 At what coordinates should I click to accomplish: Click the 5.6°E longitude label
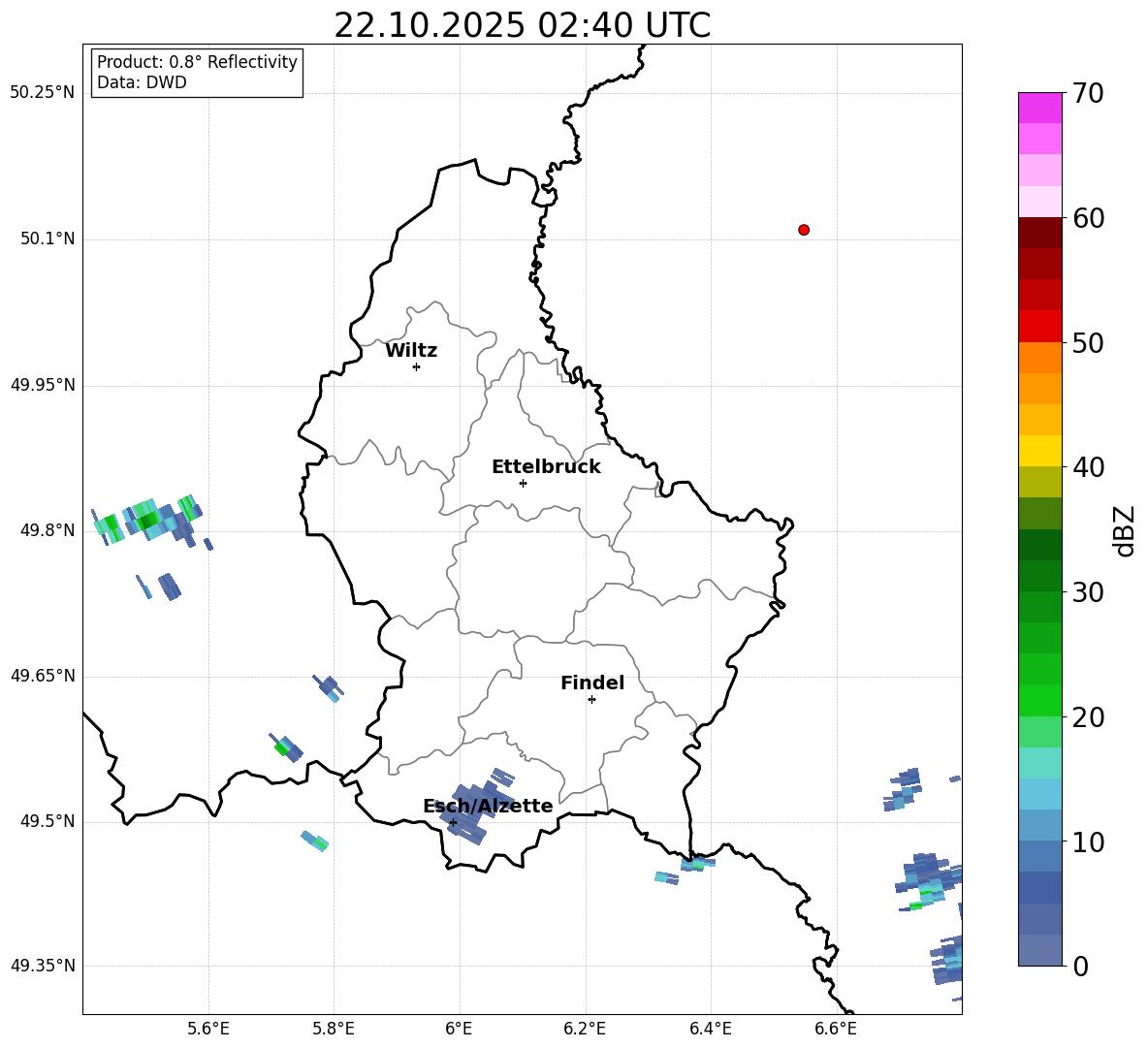[x=207, y=1029]
